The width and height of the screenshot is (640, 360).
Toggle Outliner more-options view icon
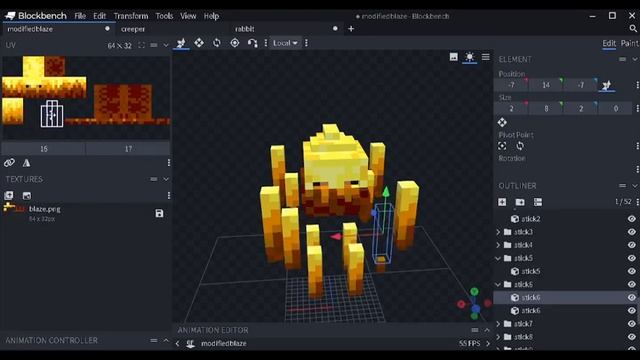[x=538, y=202]
